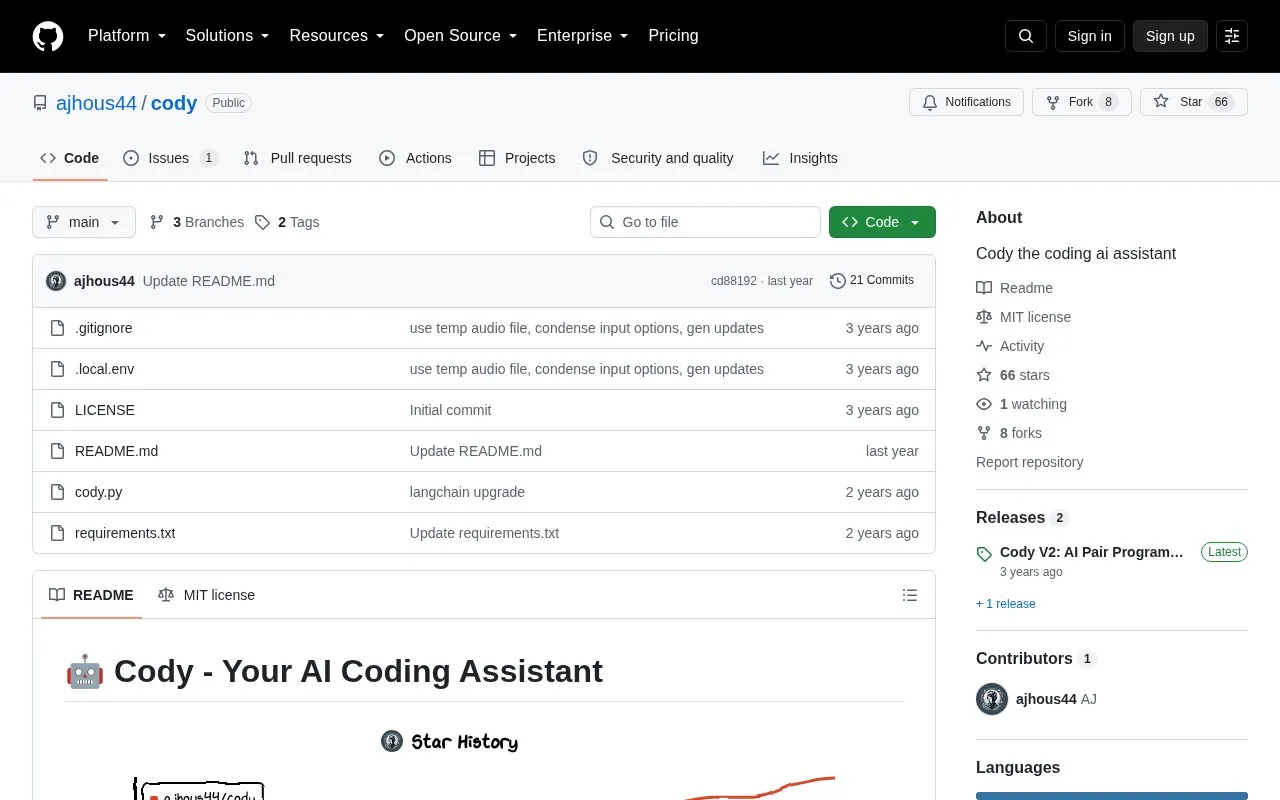Viewport: 1280px width, 800px height.
Task: Open the green Code dropdown button
Action: pyautogui.click(x=882, y=222)
